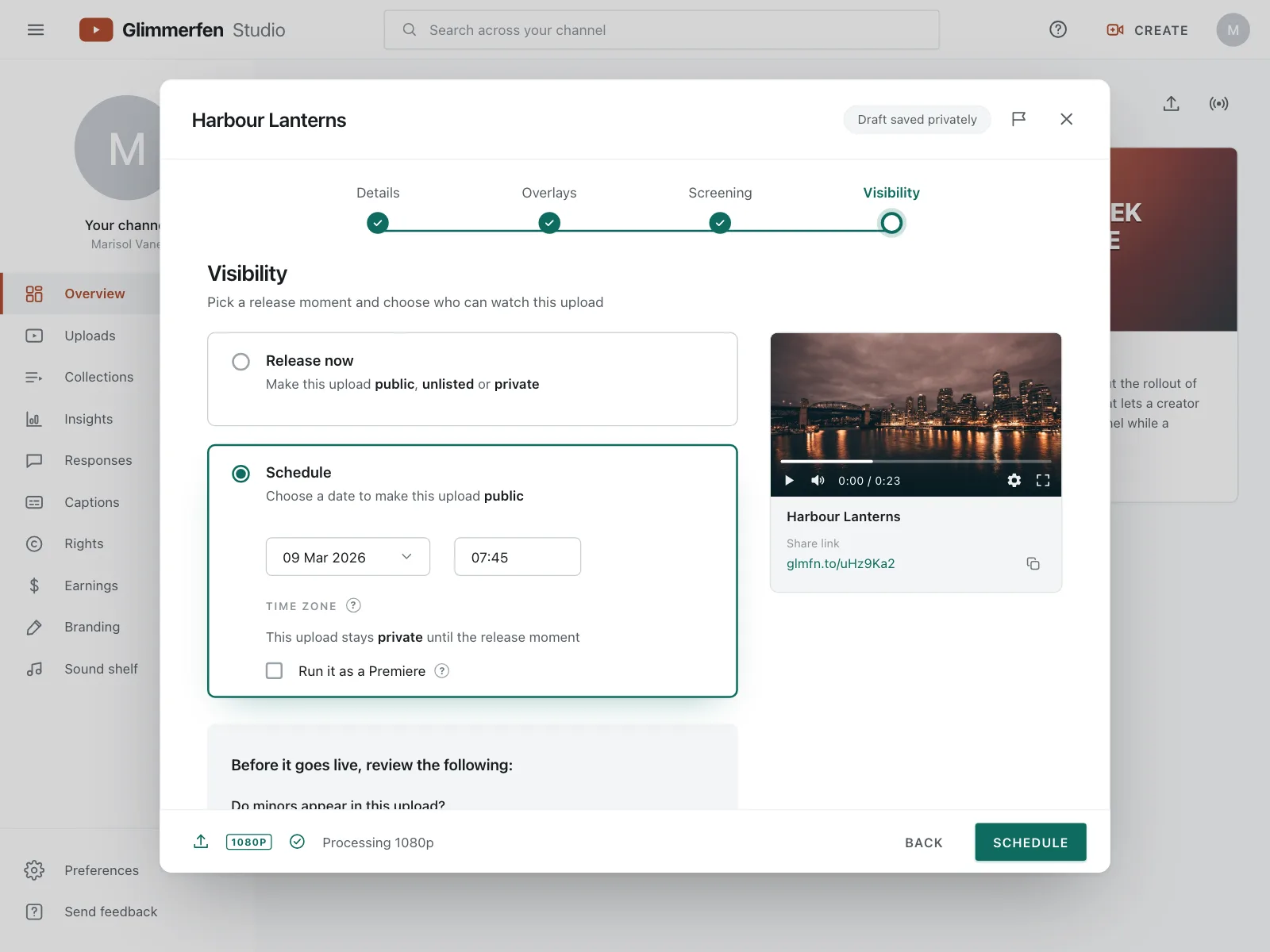1270x952 pixels.
Task: Click the Draft saved privately badge
Action: (x=917, y=120)
